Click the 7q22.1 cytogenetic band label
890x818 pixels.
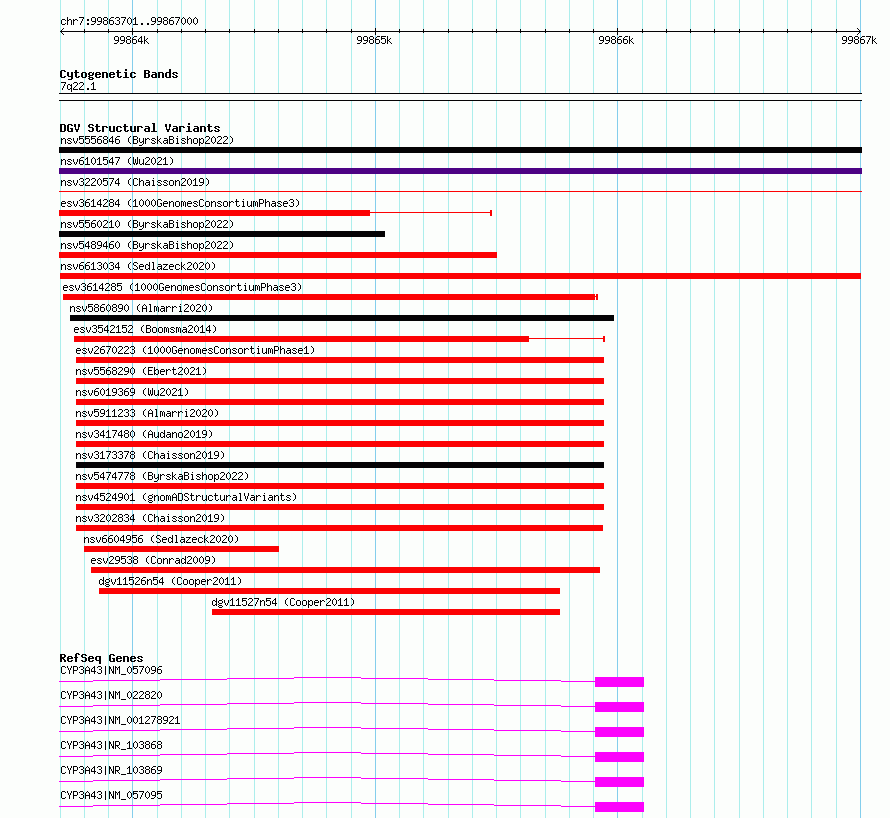[78, 86]
